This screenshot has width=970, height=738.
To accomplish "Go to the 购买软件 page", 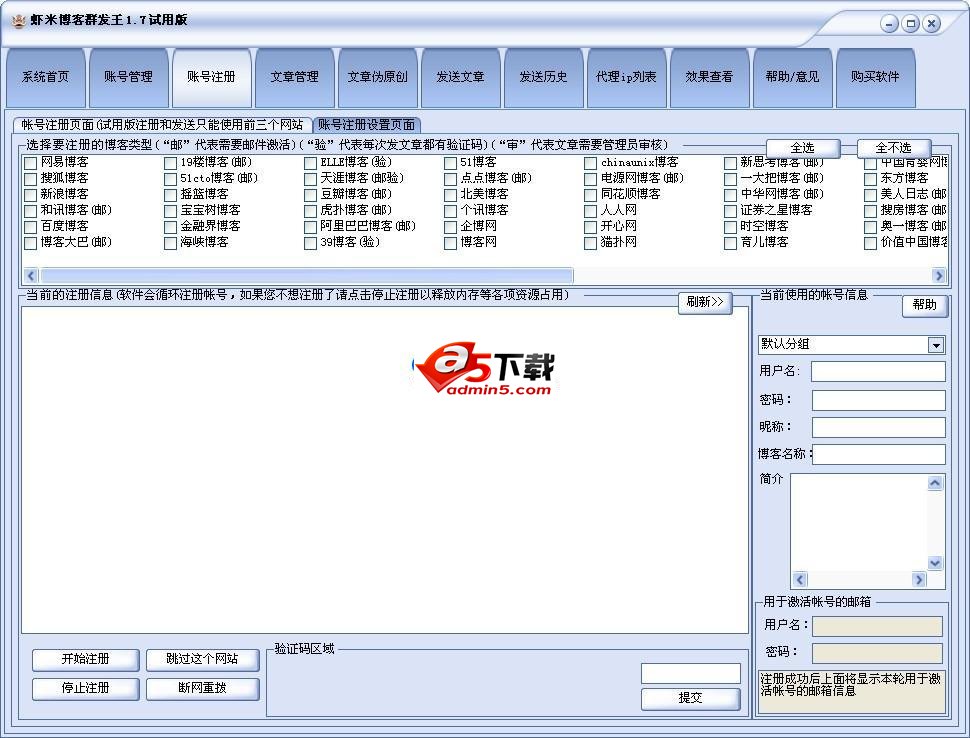I will (874, 77).
